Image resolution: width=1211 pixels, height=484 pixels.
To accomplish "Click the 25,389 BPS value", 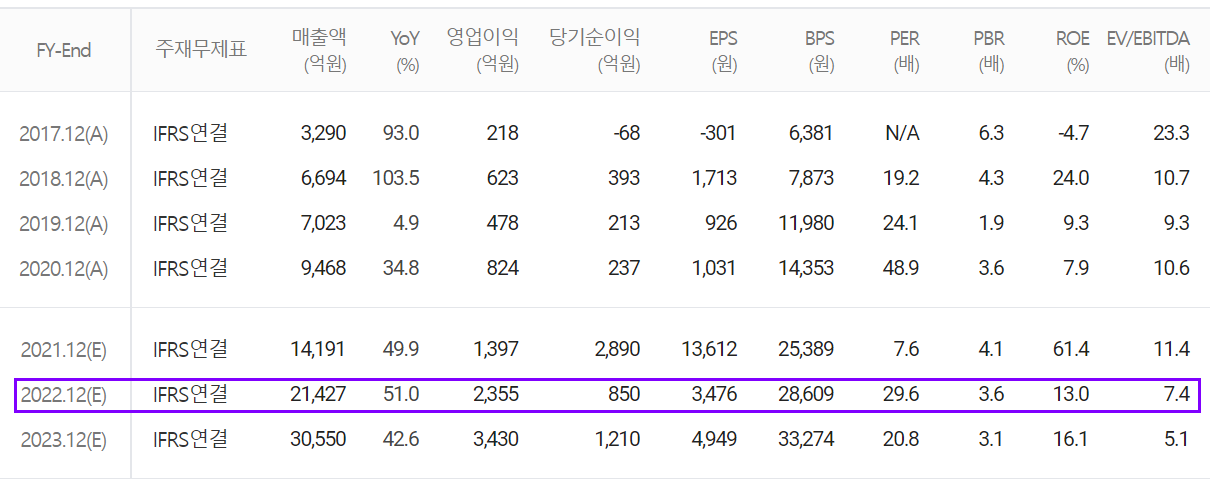I will (x=806, y=349).
